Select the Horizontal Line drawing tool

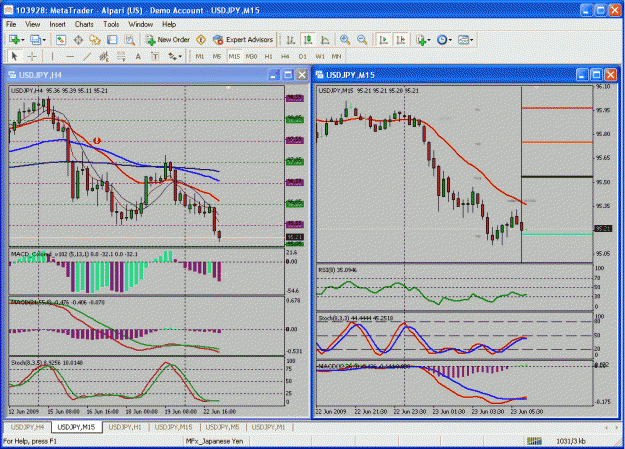(69, 56)
